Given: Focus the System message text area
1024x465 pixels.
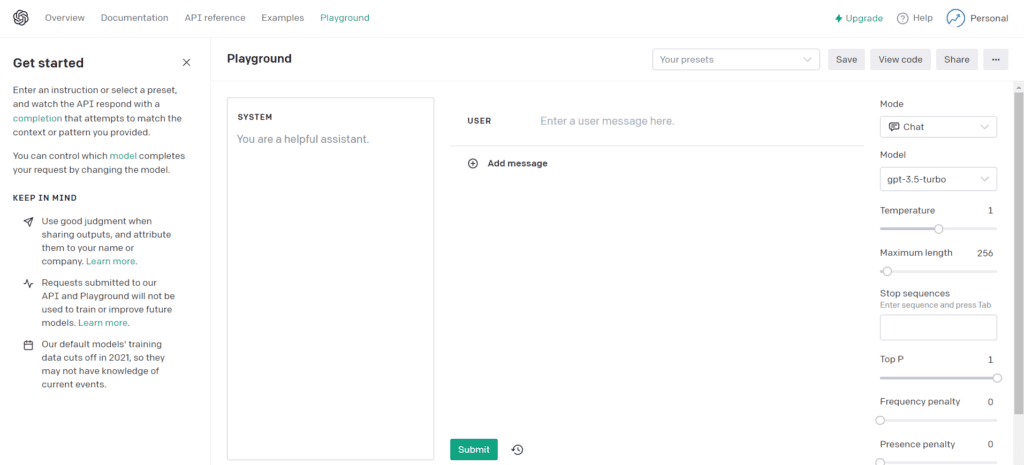Looking at the screenshot, I should coord(330,279).
